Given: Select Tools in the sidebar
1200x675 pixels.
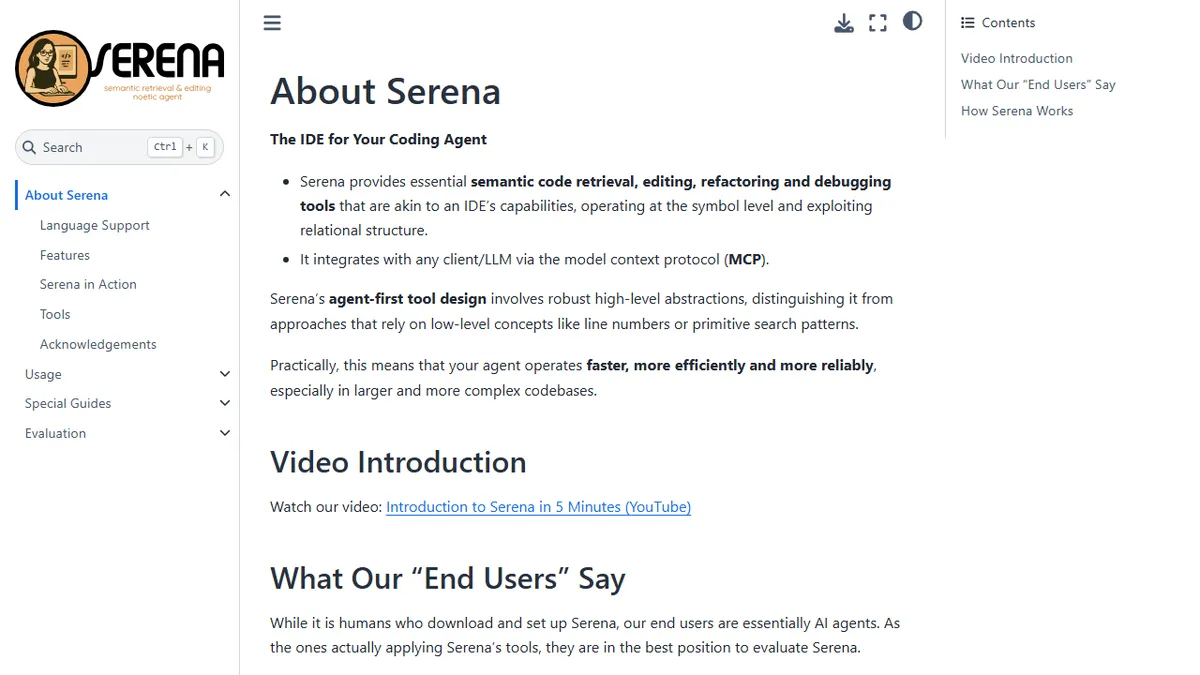Looking at the screenshot, I should (x=55, y=314).
